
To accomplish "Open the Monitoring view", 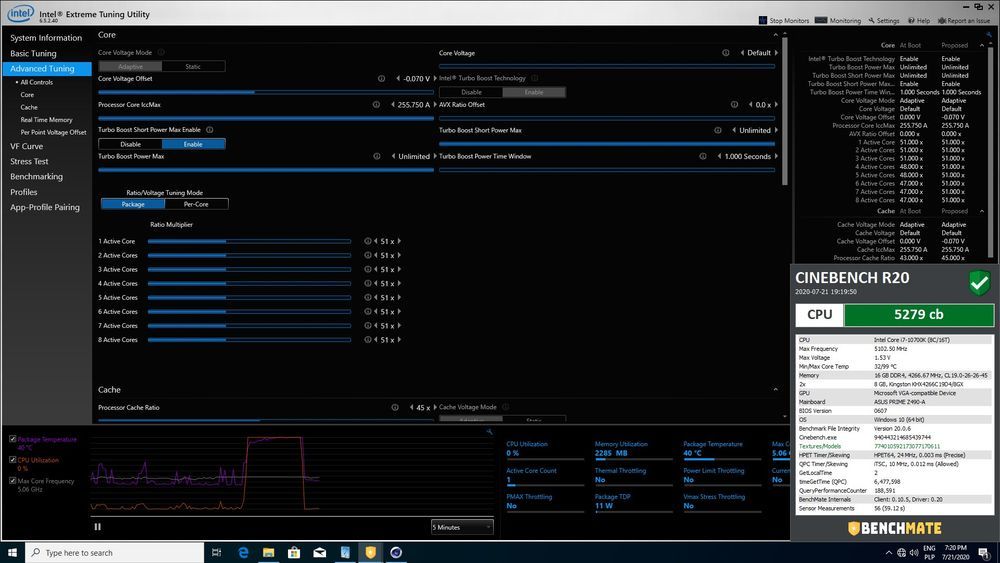I will coord(838,20).
